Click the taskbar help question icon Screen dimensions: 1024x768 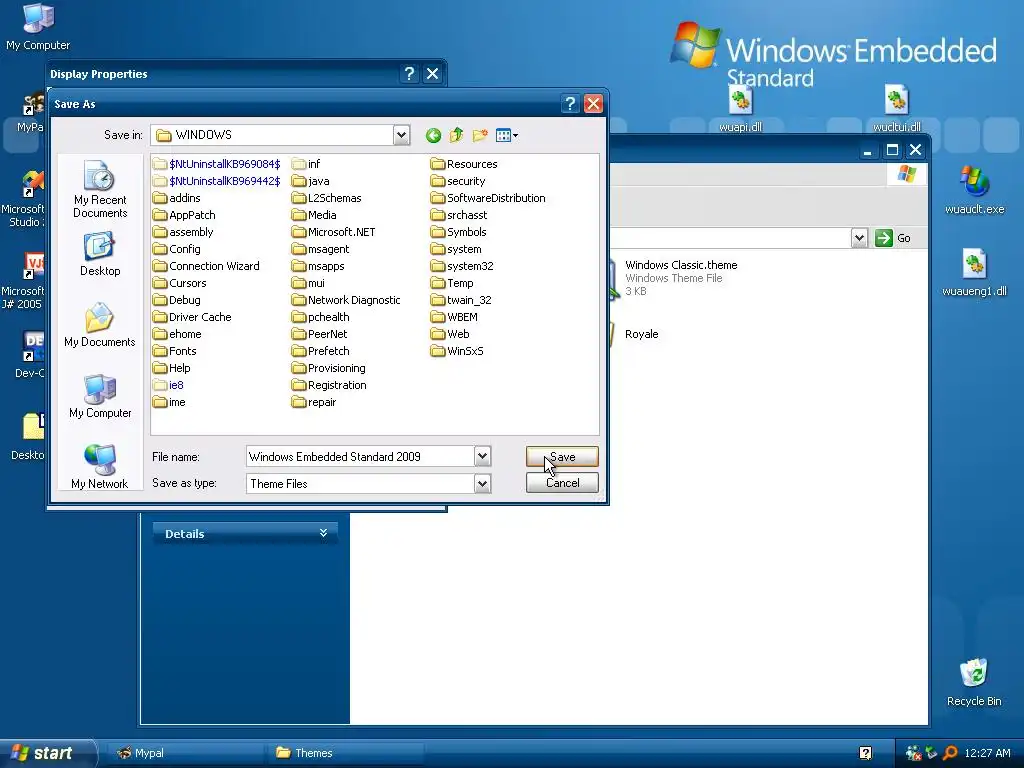click(865, 753)
